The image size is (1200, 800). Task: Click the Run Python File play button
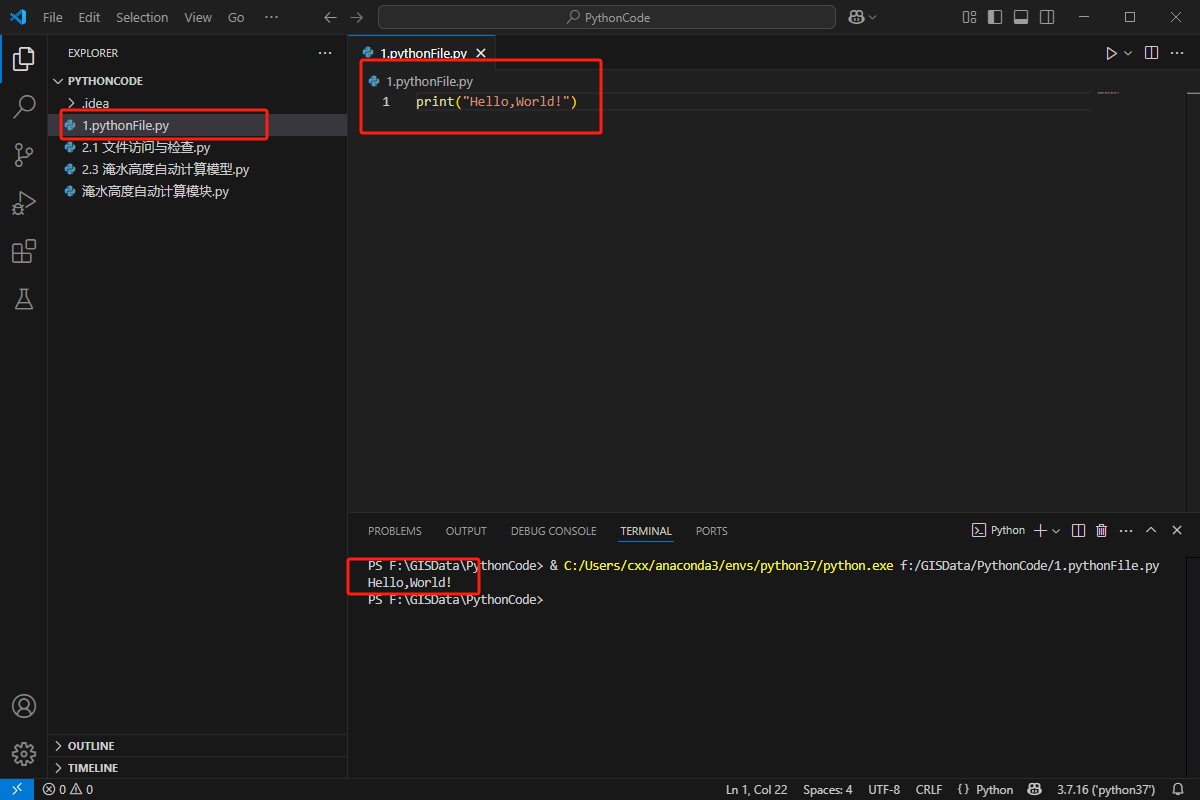(1111, 53)
